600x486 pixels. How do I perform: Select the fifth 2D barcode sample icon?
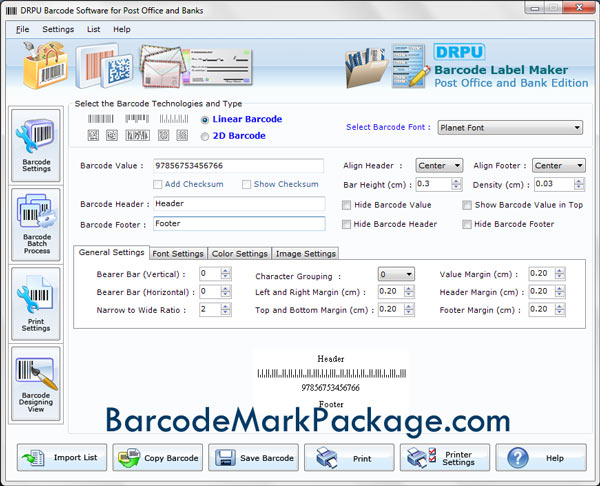(x=182, y=135)
